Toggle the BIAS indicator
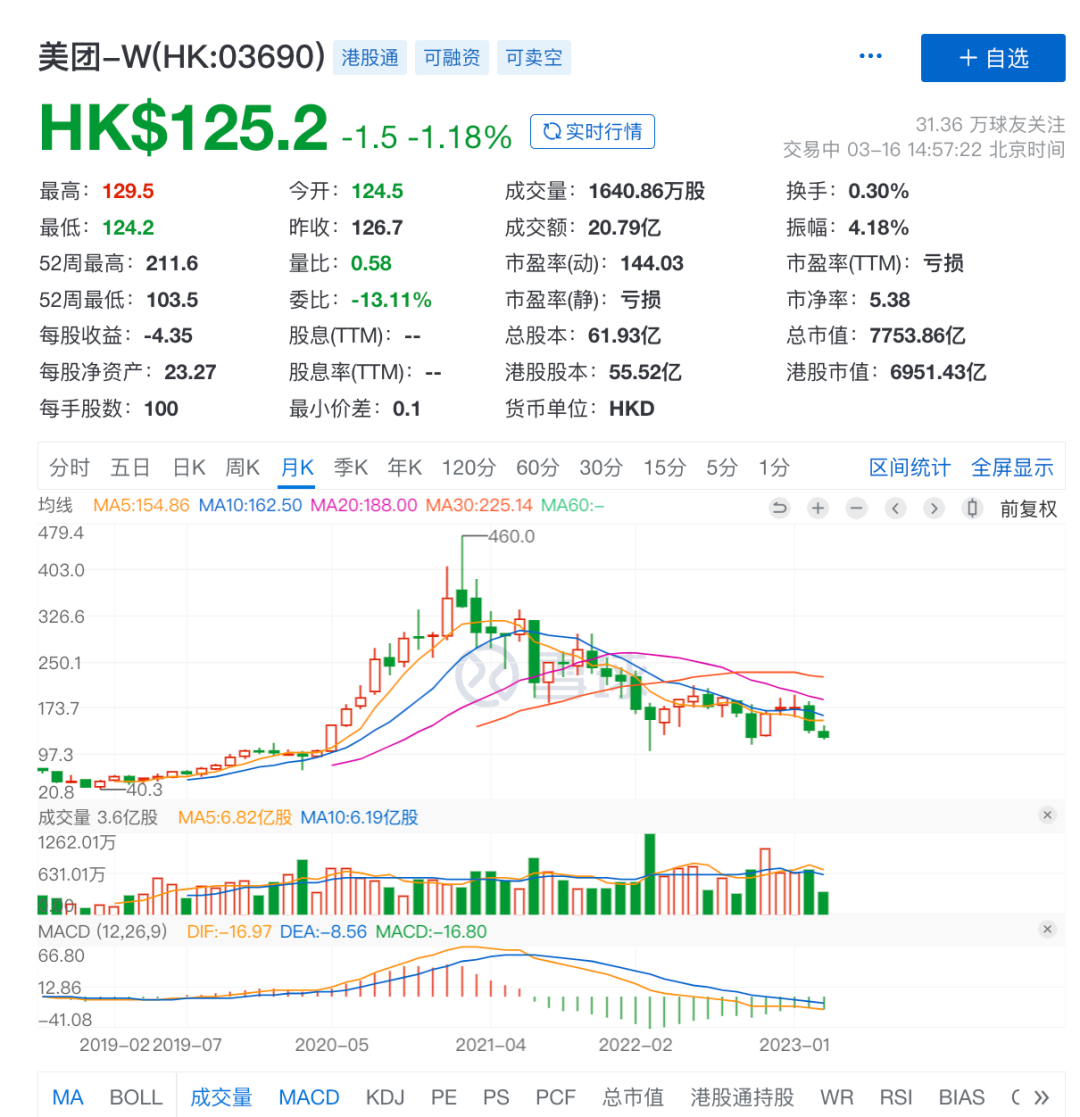 pyautogui.click(x=961, y=1097)
